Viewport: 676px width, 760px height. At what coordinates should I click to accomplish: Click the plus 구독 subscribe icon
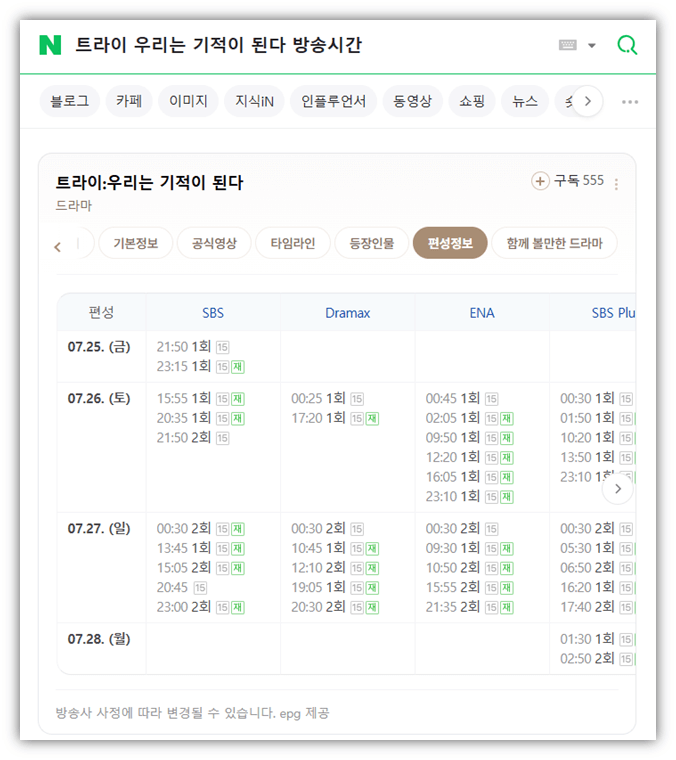[540, 181]
